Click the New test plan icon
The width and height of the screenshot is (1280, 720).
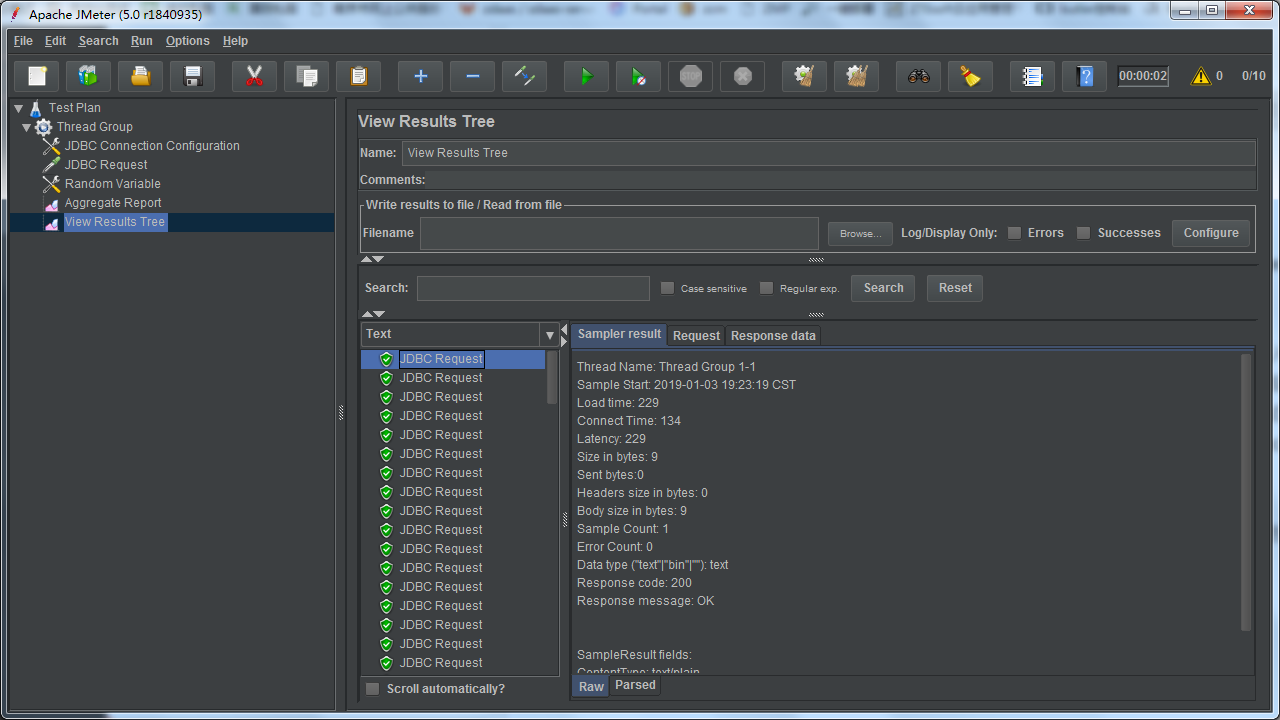click(37, 76)
